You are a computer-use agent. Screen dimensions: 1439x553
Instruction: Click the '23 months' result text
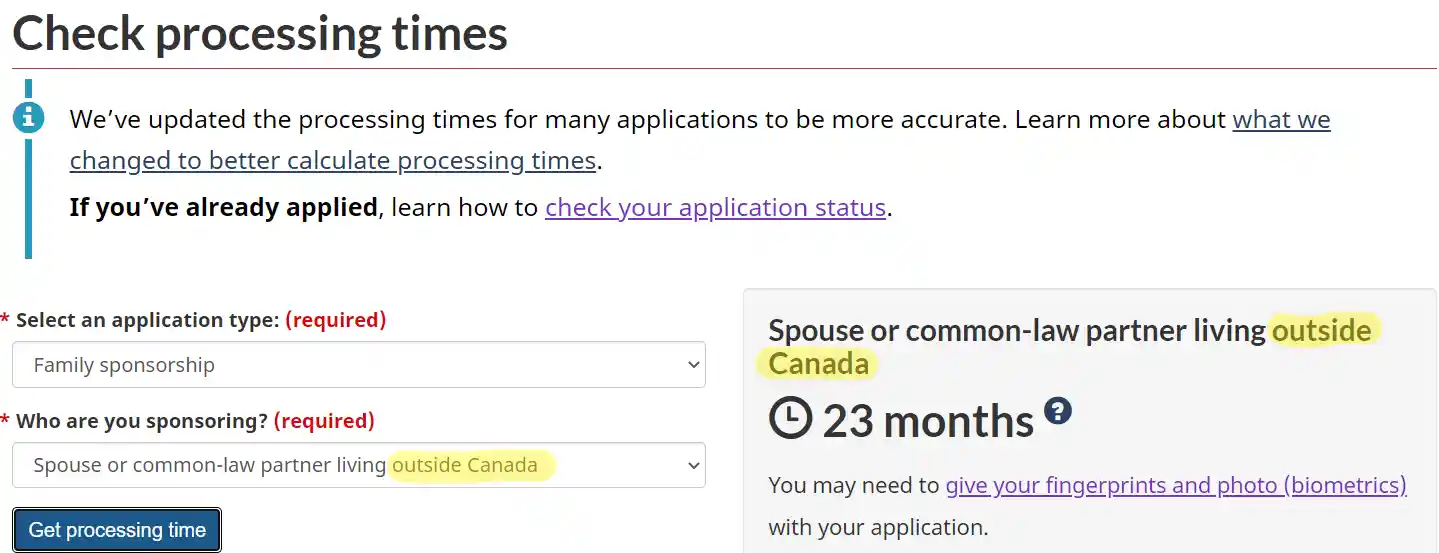(x=928, y=421)
